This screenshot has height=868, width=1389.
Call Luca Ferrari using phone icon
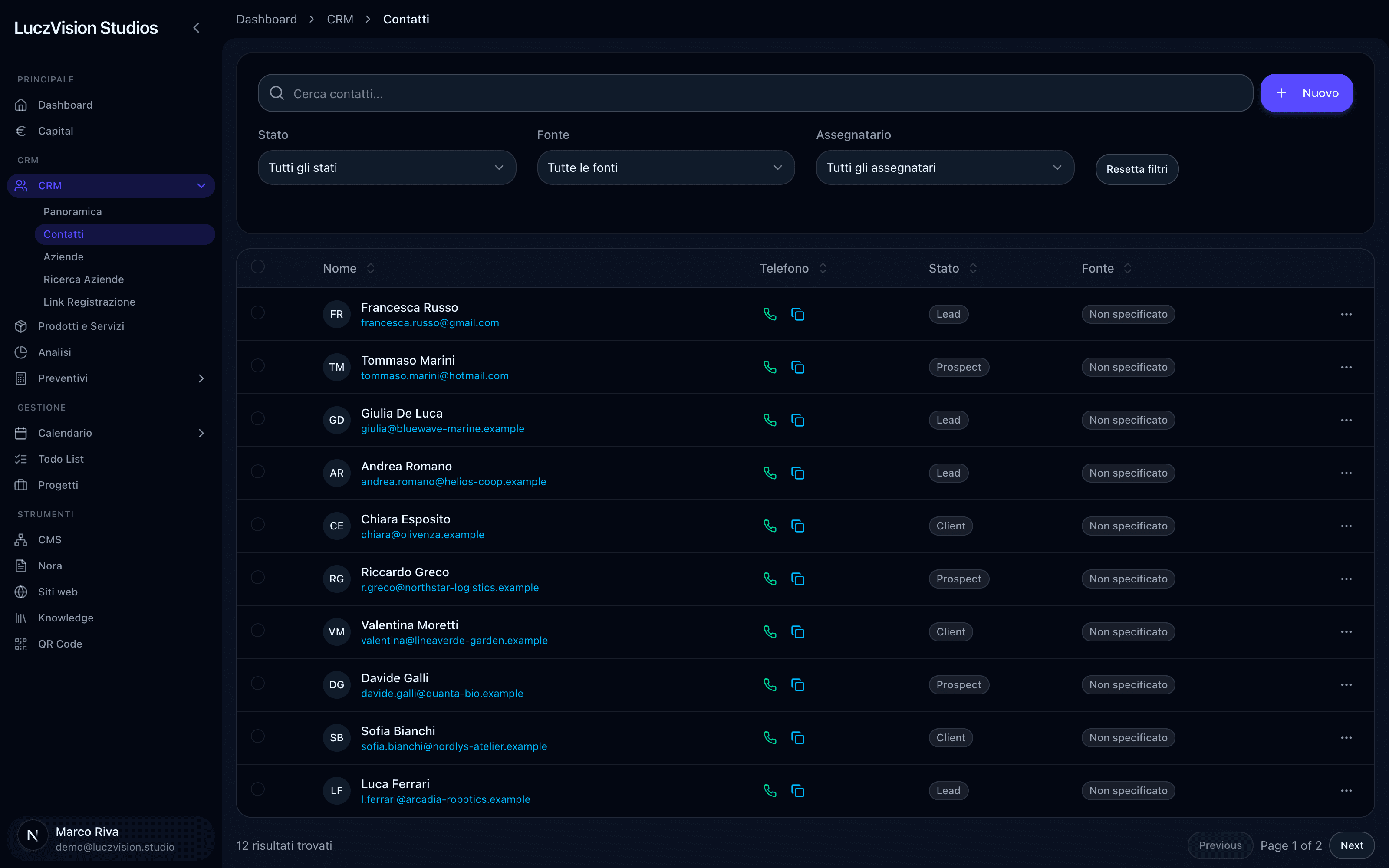[770, 790]
